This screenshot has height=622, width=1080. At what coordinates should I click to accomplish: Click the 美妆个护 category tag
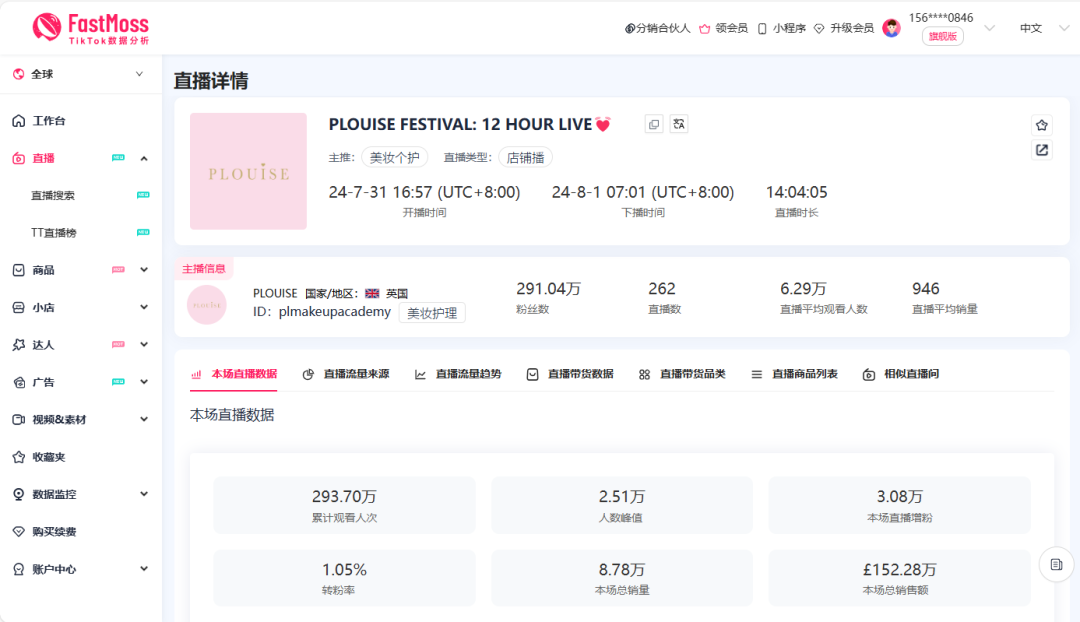point(395,158)
